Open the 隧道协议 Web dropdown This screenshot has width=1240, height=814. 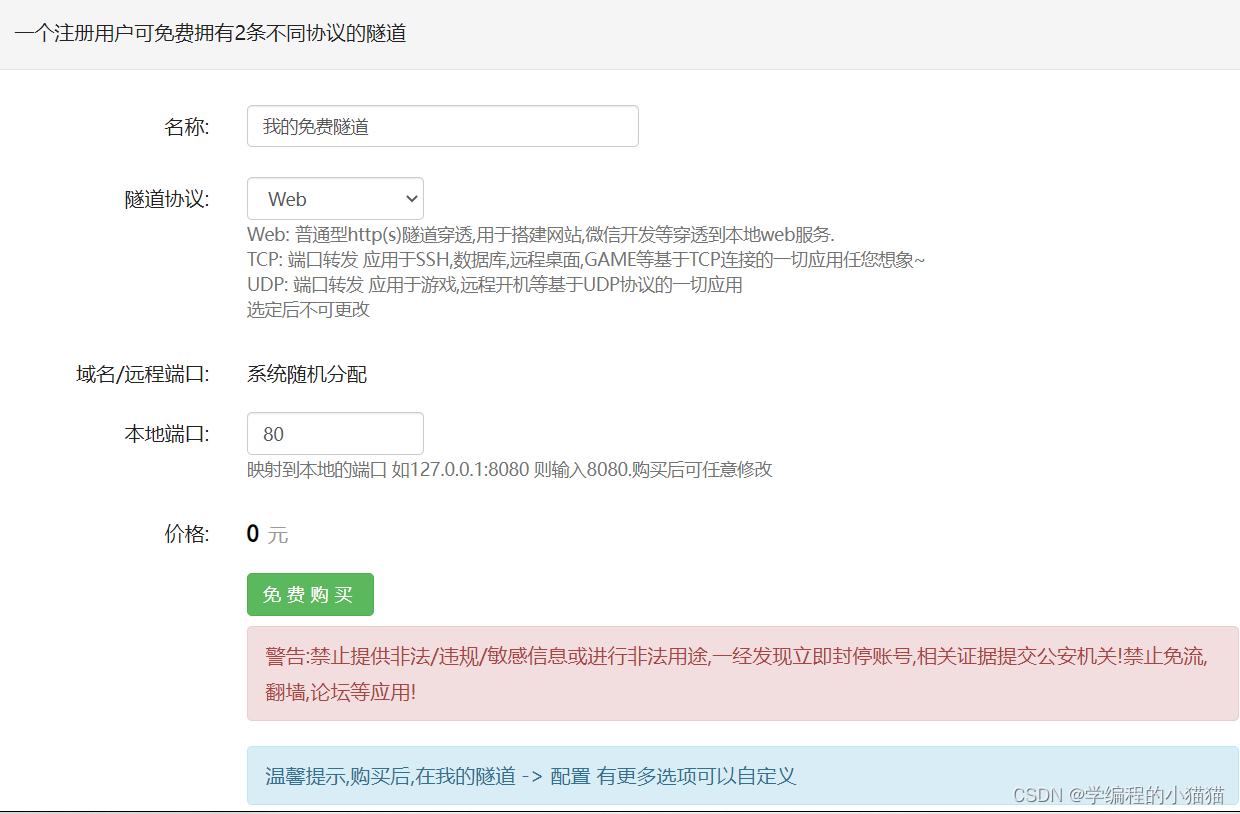335,199
